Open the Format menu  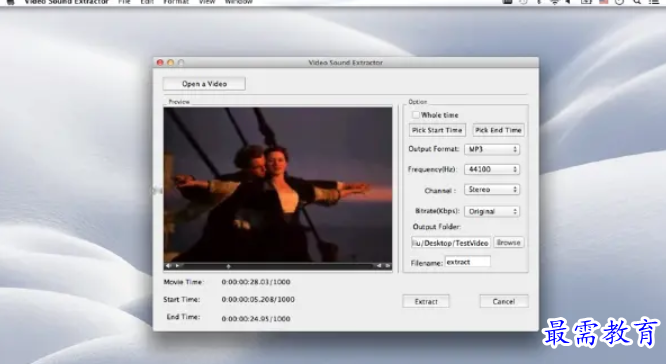pyautogui.click(x=176, y=2)
